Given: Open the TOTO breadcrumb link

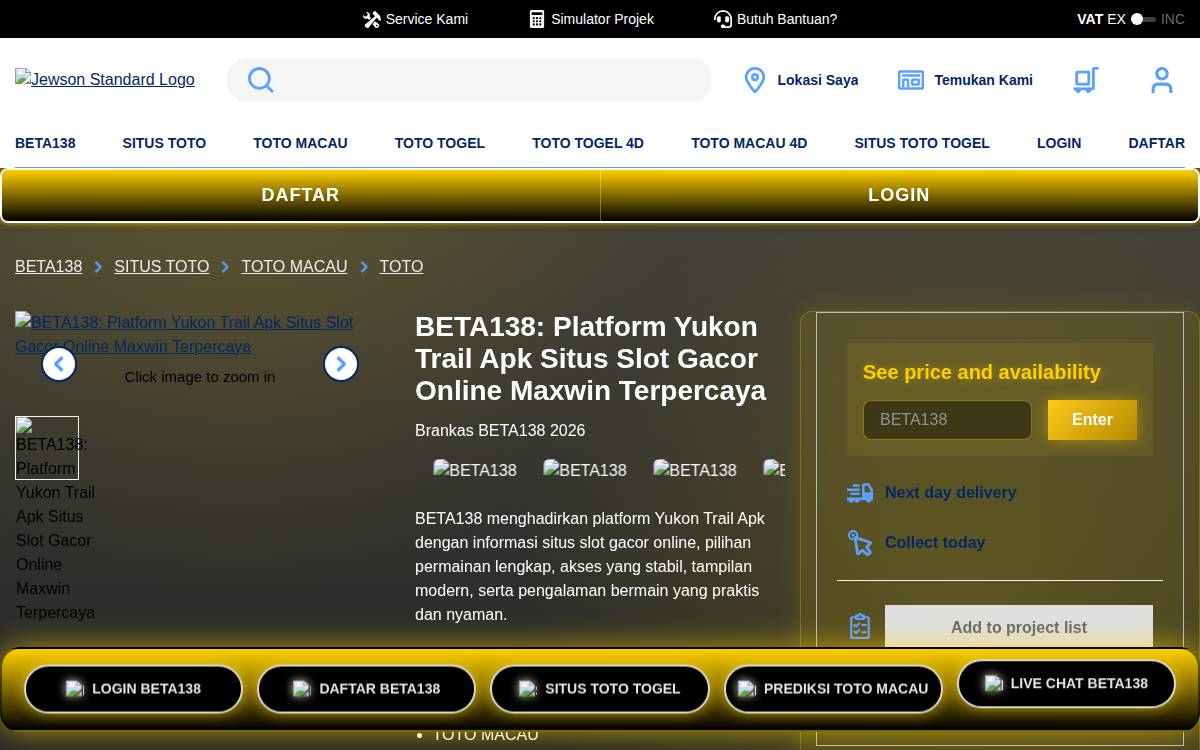Looking at the screenshot, I should pos(401,267).
